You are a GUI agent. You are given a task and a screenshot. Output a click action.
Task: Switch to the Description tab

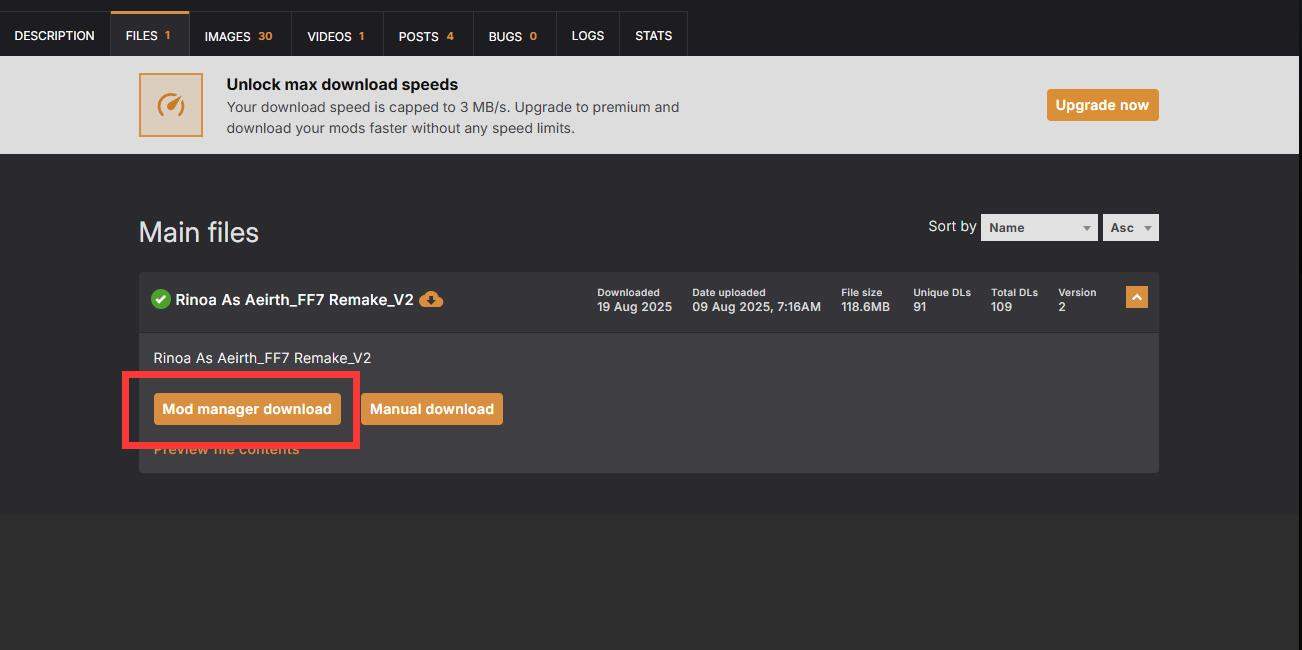55,36
